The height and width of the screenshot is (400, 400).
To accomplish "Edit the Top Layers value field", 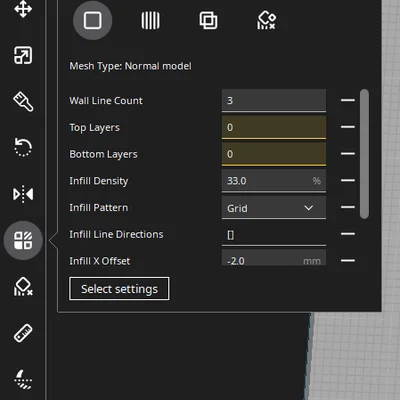I will click(x=274, y=127).
